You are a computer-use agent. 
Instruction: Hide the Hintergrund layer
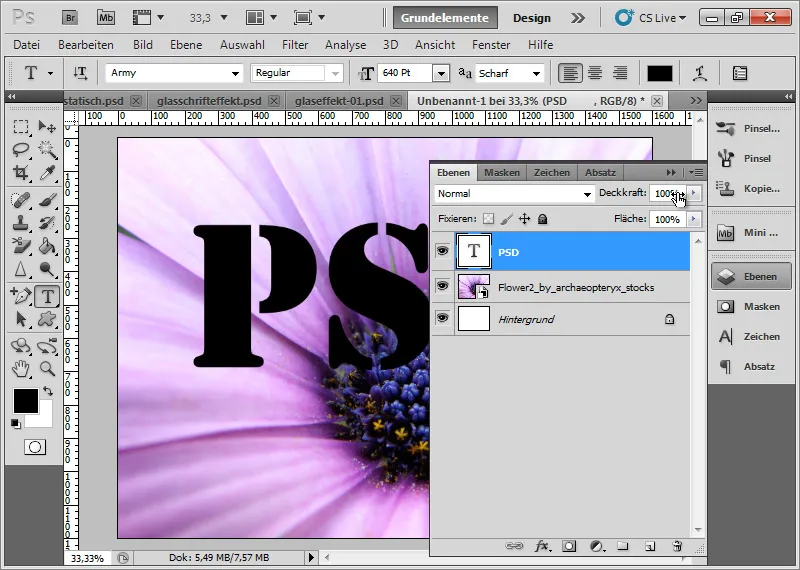(x=442, y=318)
